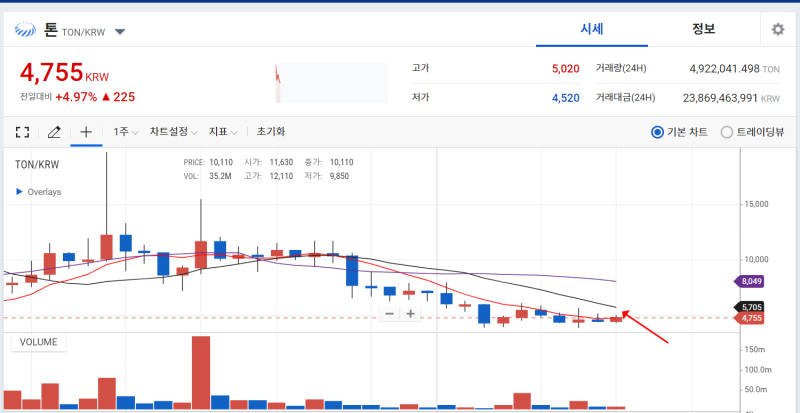Click the 톤 coin name heading
The width and height of the screenshot is (800, 413).
pyautogui.click(x=50, y=30)
